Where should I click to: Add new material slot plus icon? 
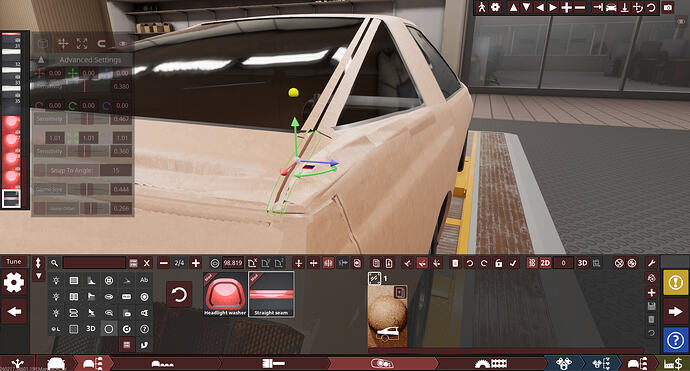click(x=652, y=292)
